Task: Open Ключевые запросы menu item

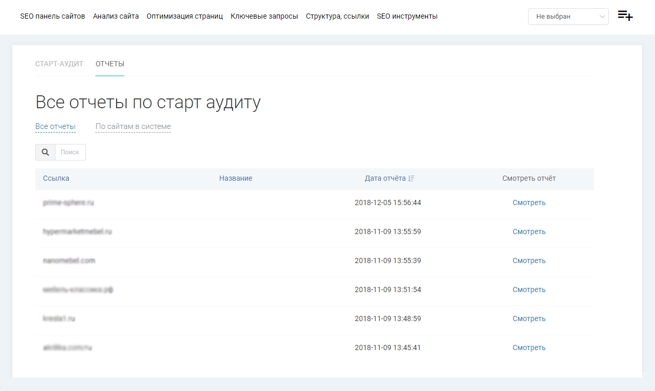Action: pos(264,16)
